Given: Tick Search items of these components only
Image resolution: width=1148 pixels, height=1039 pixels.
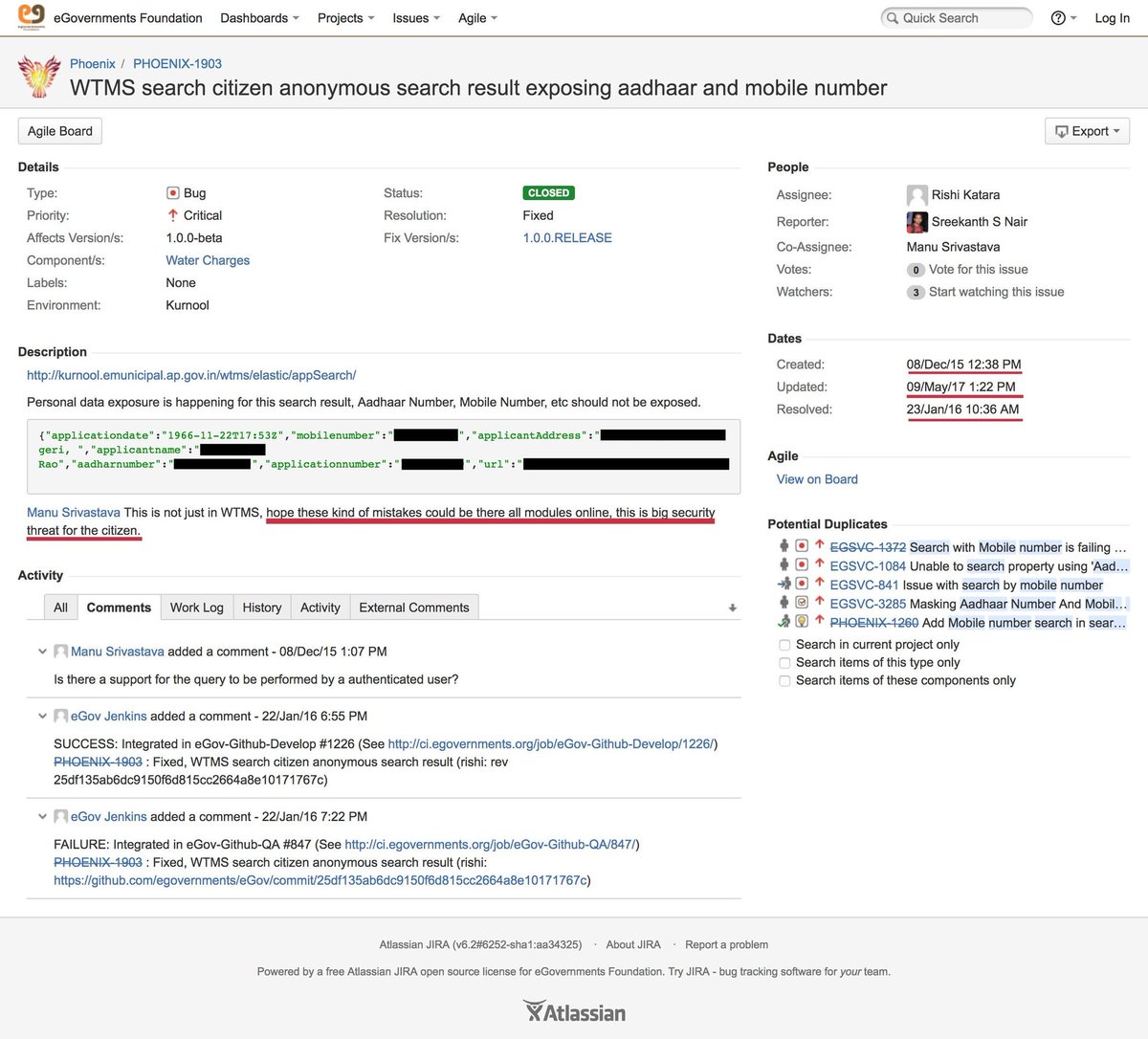Looking at the screenshot, I should pos(784,681).
